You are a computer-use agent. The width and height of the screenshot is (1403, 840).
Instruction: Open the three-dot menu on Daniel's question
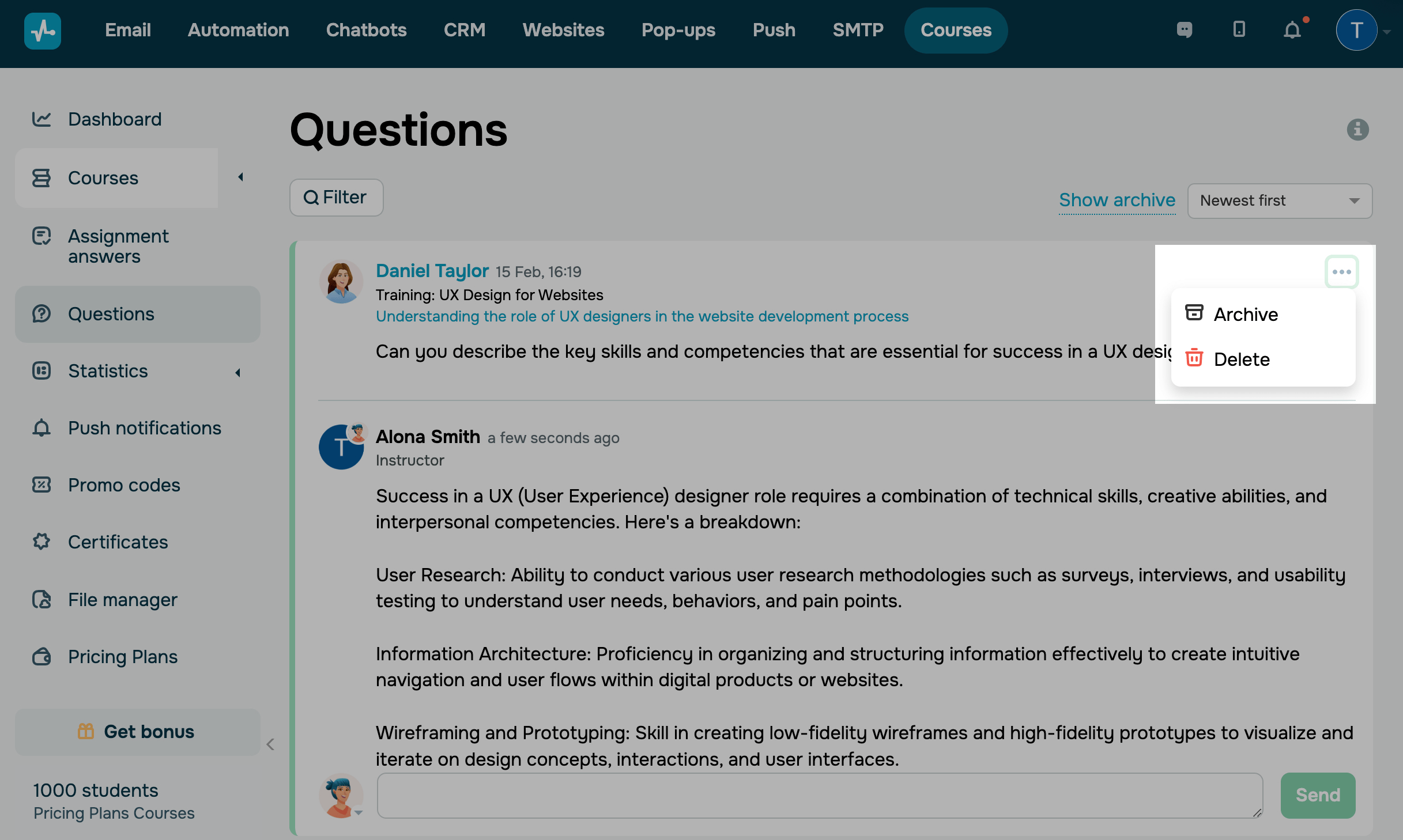tap(1341, 272)
